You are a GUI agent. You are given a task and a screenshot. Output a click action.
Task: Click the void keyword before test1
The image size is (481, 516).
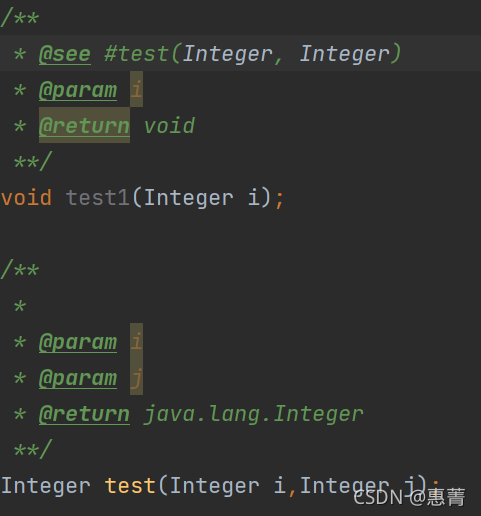26,198
